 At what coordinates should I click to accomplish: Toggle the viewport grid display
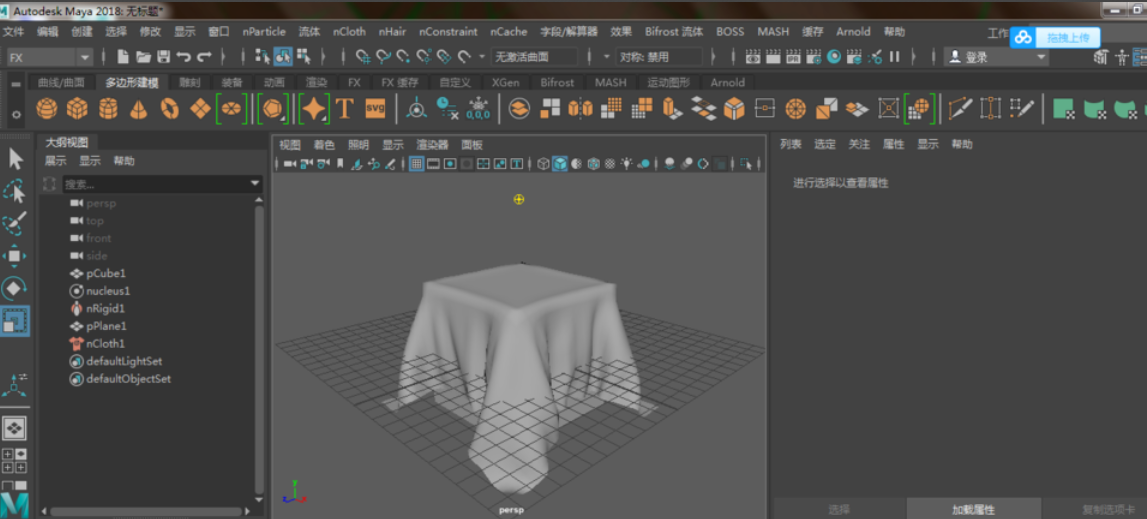coord(416,164)
